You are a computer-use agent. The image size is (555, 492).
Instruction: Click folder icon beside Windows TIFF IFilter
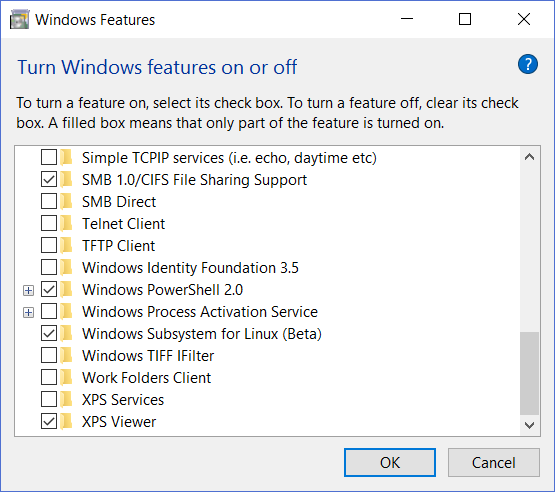[66, 356]
